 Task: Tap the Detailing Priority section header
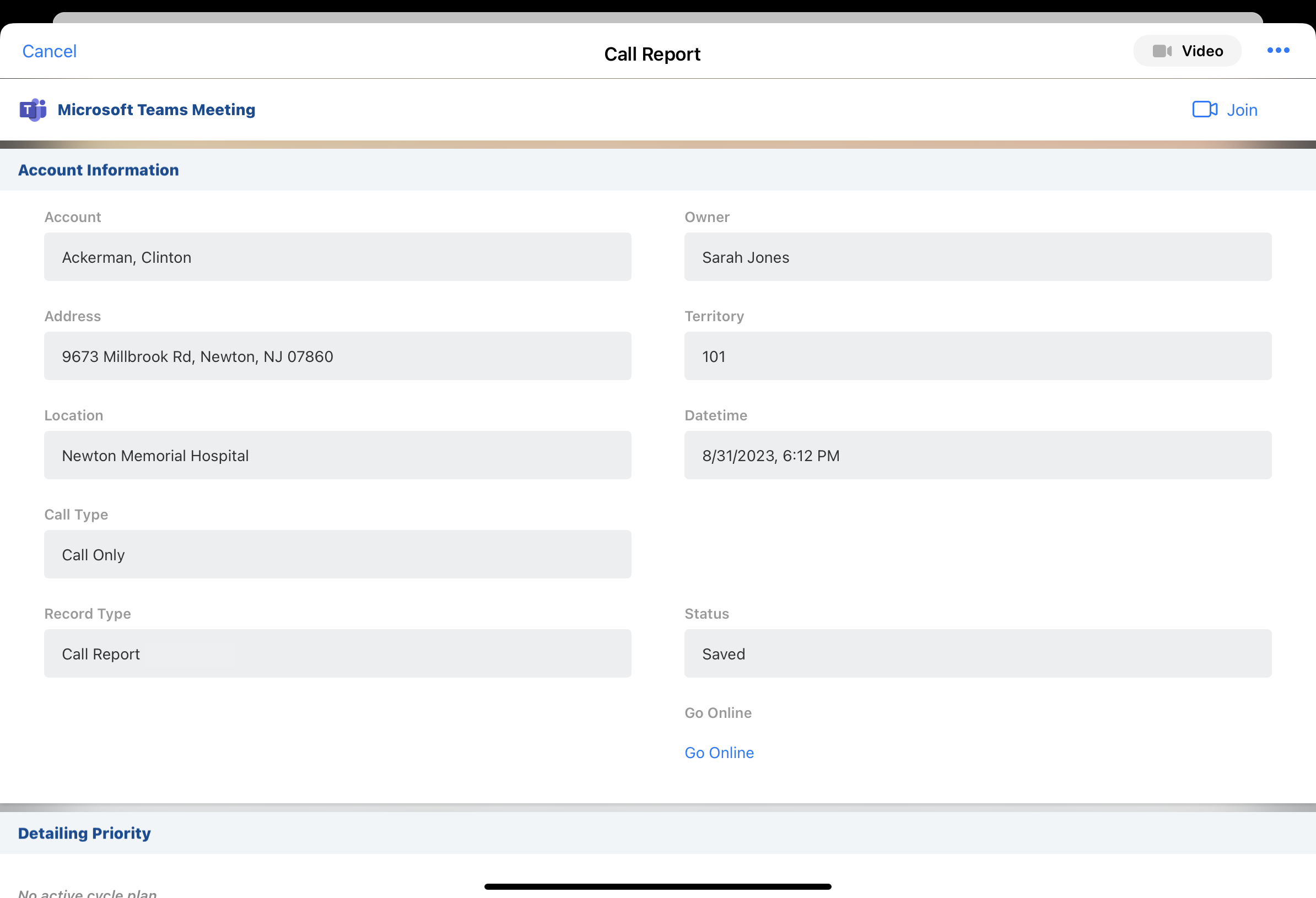click(84, 833)
